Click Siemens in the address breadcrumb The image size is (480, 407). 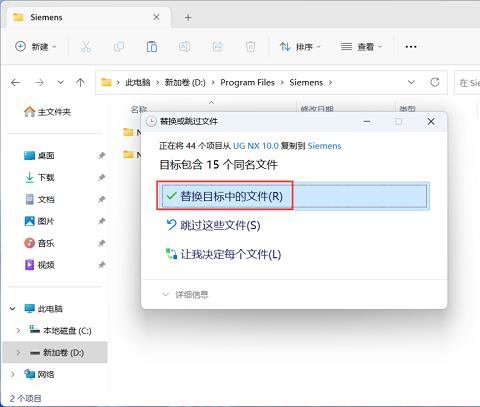coord(306,82)
